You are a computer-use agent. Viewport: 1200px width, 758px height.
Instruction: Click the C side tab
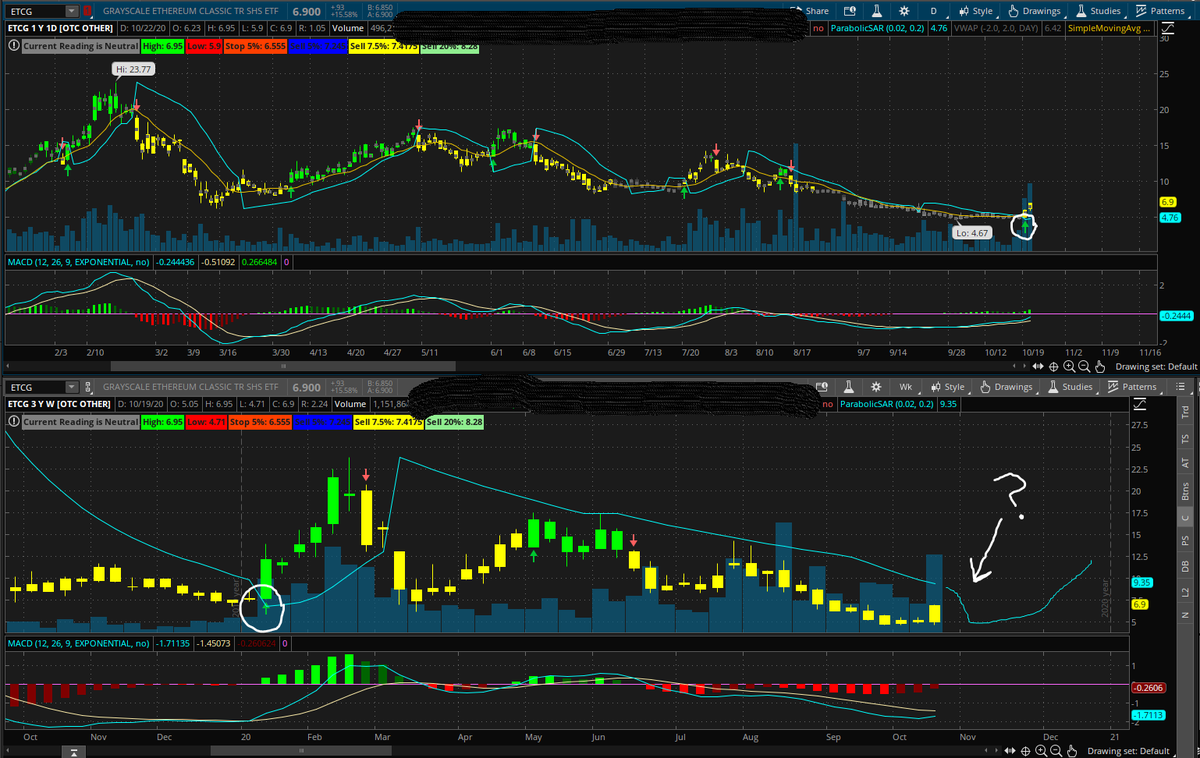point(1185,516)
